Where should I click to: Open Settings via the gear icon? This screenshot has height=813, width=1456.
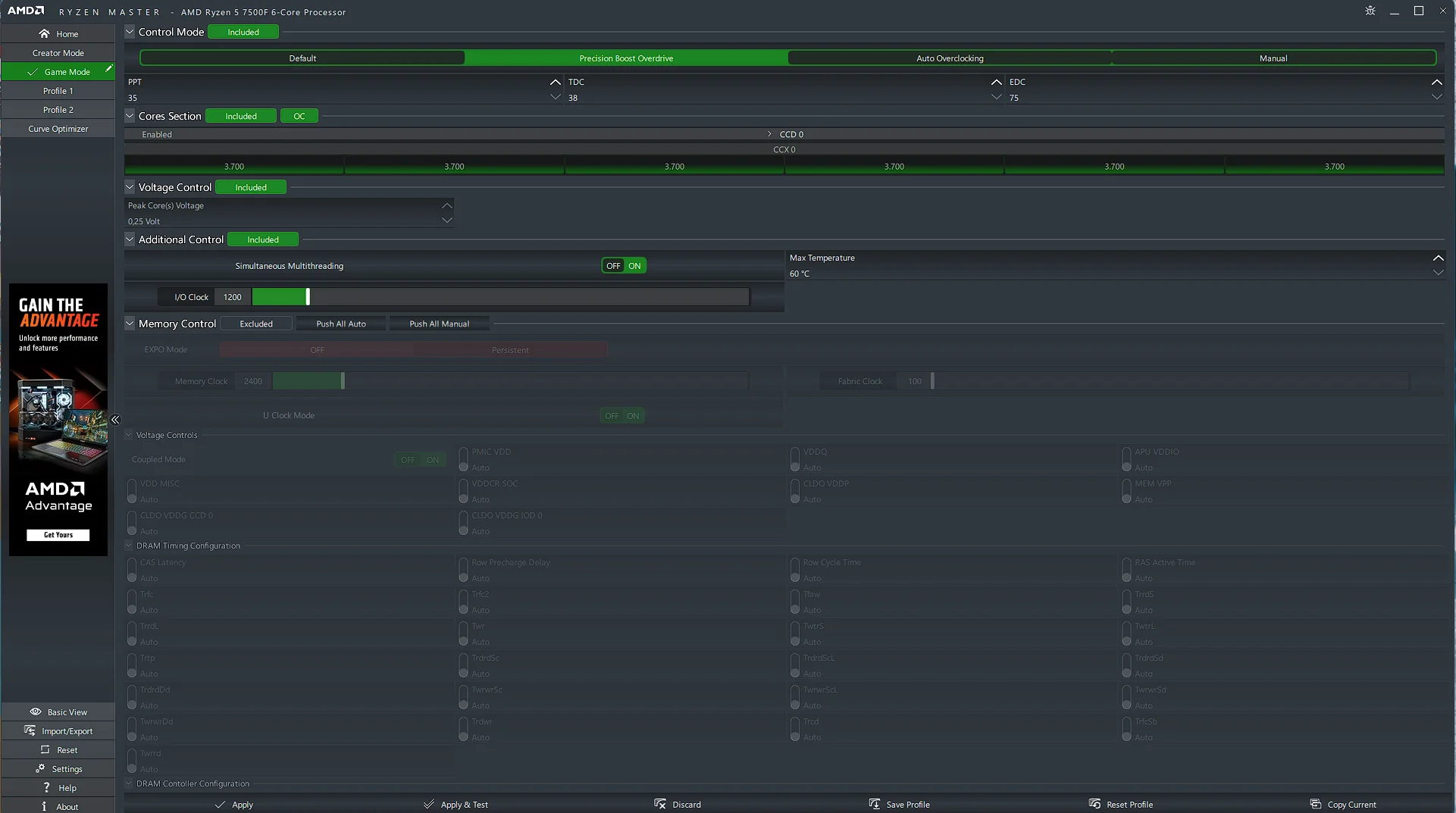[40, 768]
